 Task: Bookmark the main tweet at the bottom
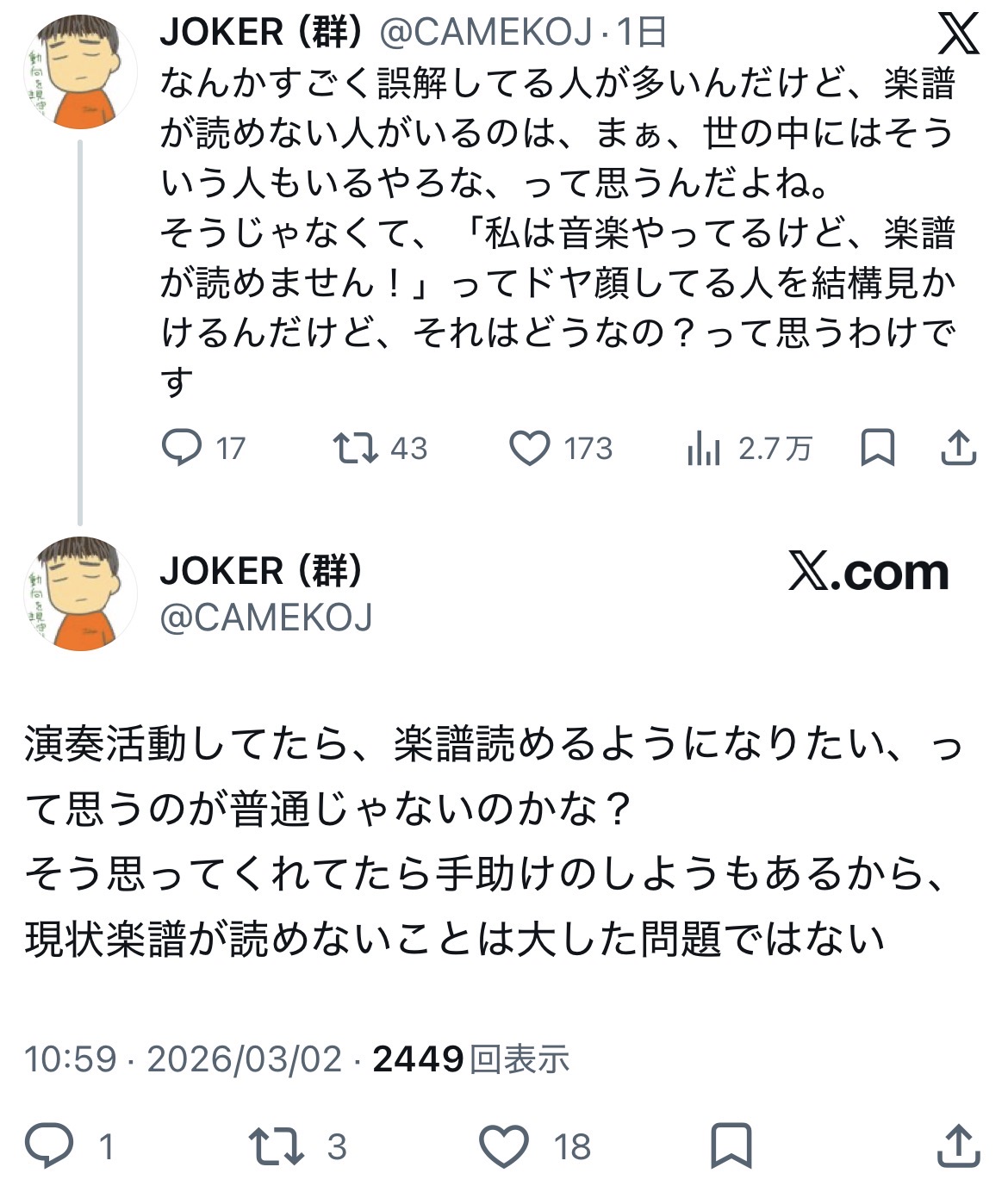[x=731, y=1145]
